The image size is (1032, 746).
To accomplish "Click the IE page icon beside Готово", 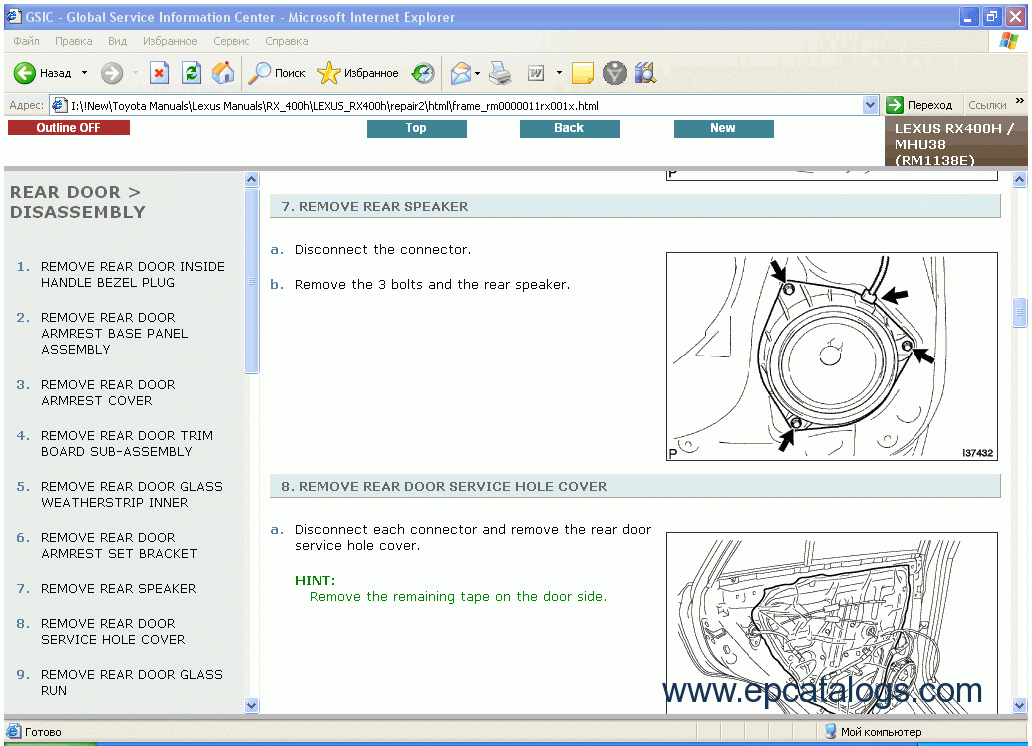I will click(13, 732).
